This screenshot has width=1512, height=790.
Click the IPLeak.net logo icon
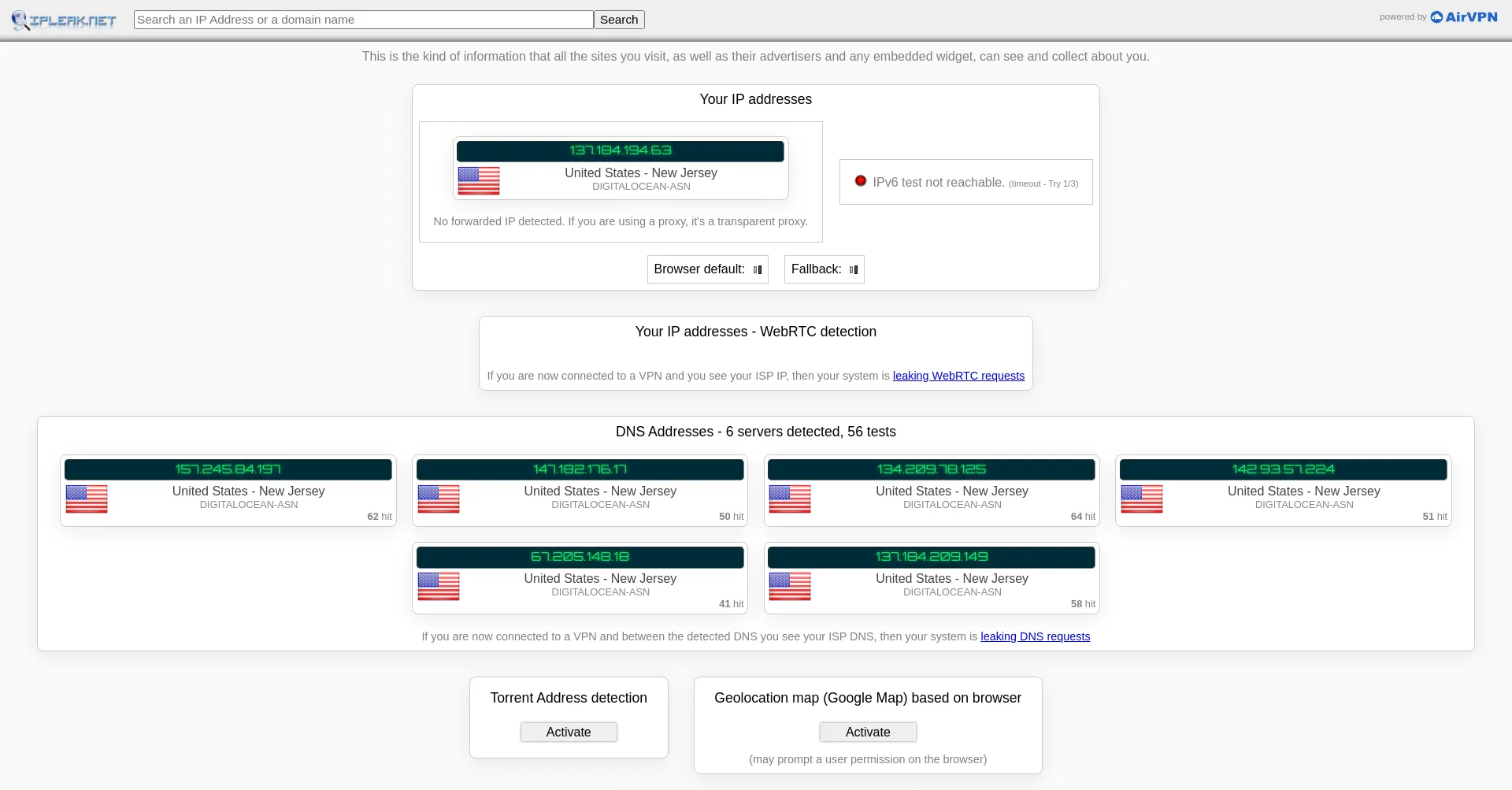tap(20, 19)
